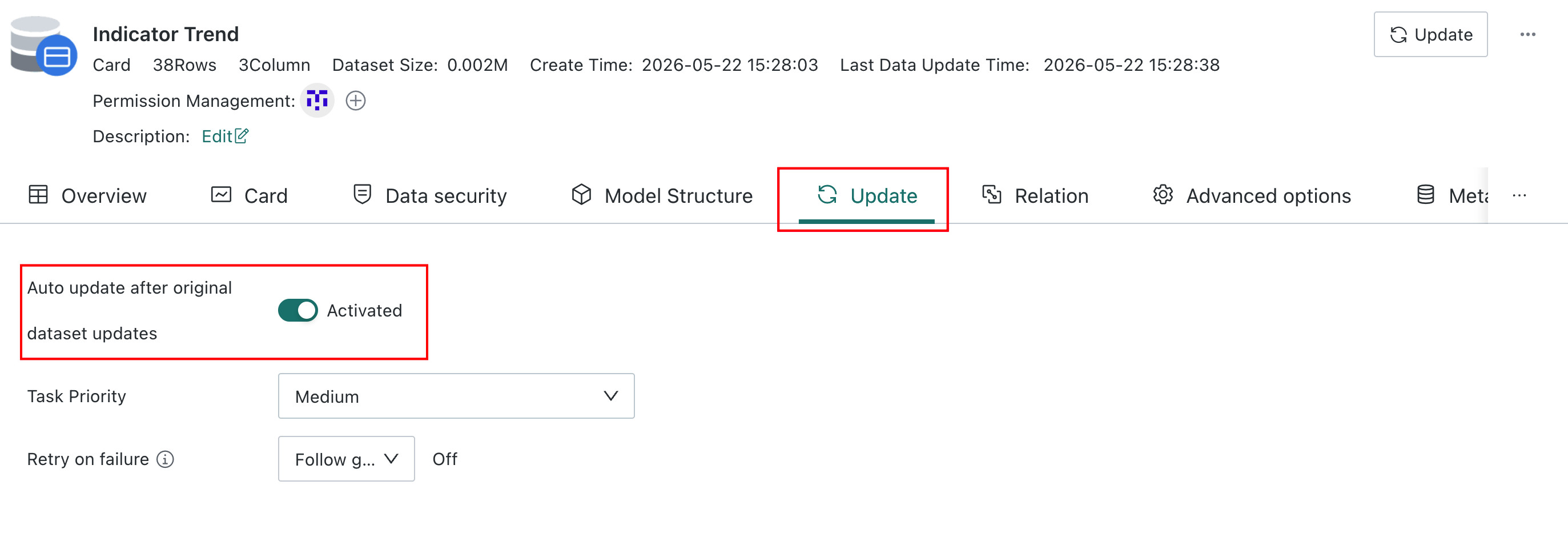Click the permission user avatar icon
Viewport: 1568px width, 537px height.
pyautogui.click(x=317, y=101)
